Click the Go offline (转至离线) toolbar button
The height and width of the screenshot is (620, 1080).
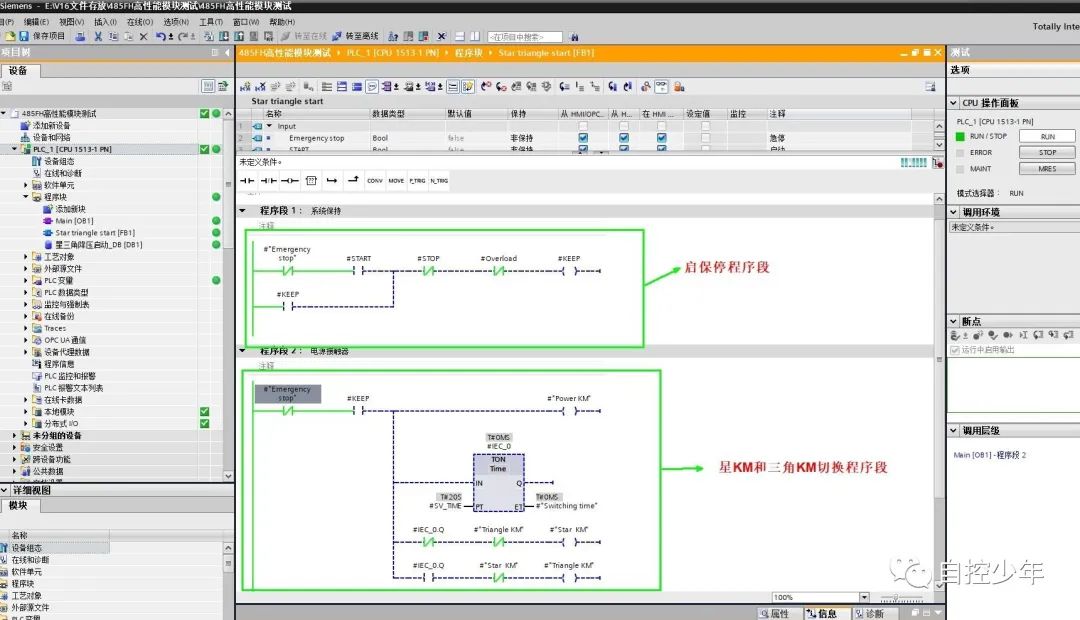pyautogui.click(x=355, y=36)
